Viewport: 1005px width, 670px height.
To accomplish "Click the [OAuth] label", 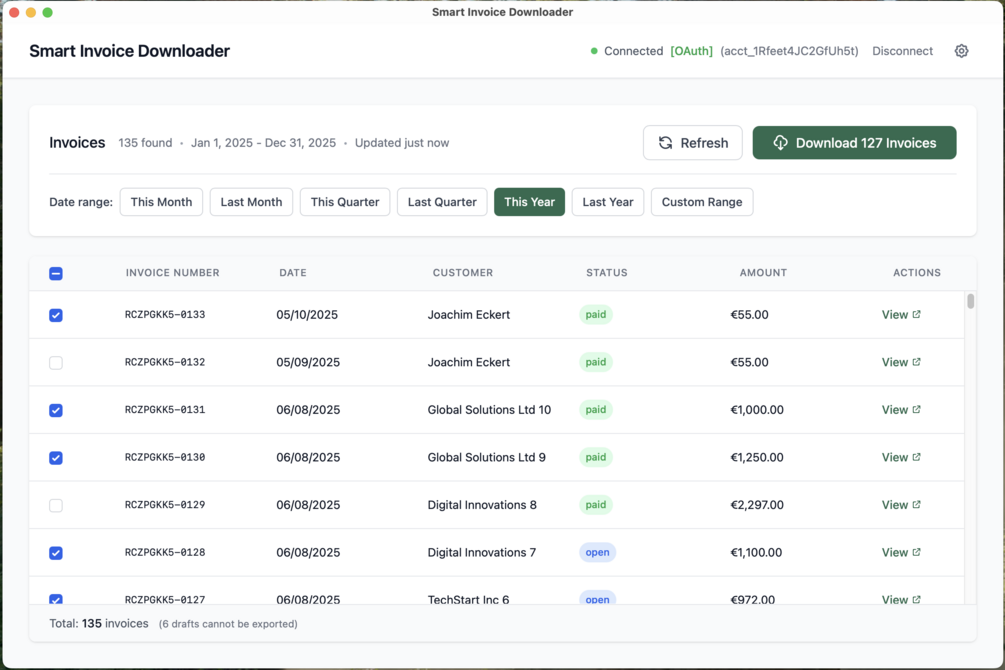I will click(x=692, y=51).
